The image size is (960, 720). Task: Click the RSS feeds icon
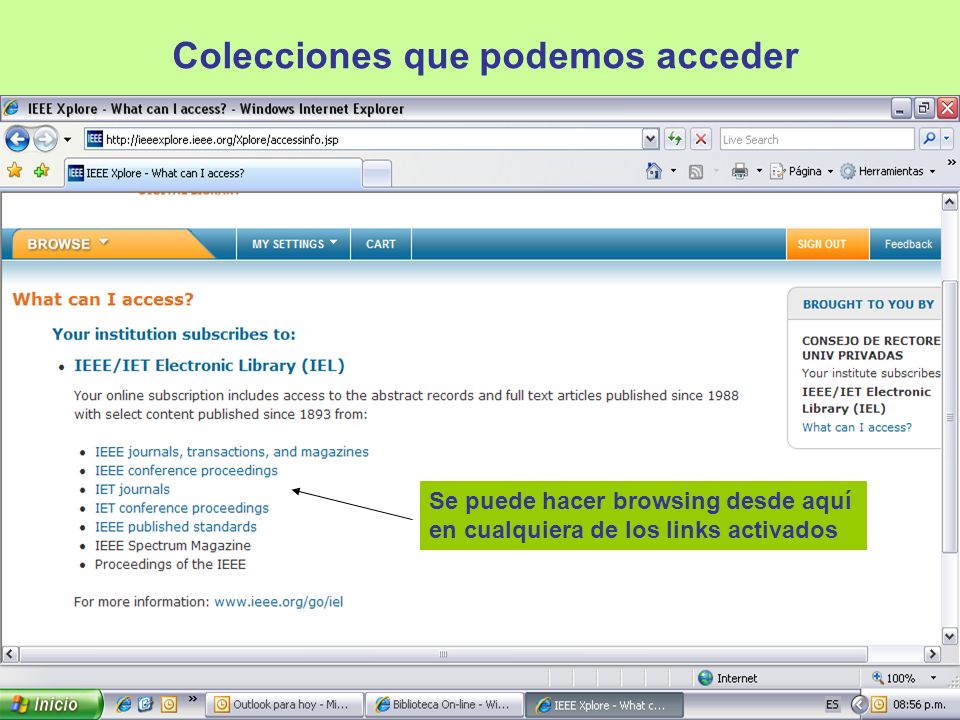[696, 172]
